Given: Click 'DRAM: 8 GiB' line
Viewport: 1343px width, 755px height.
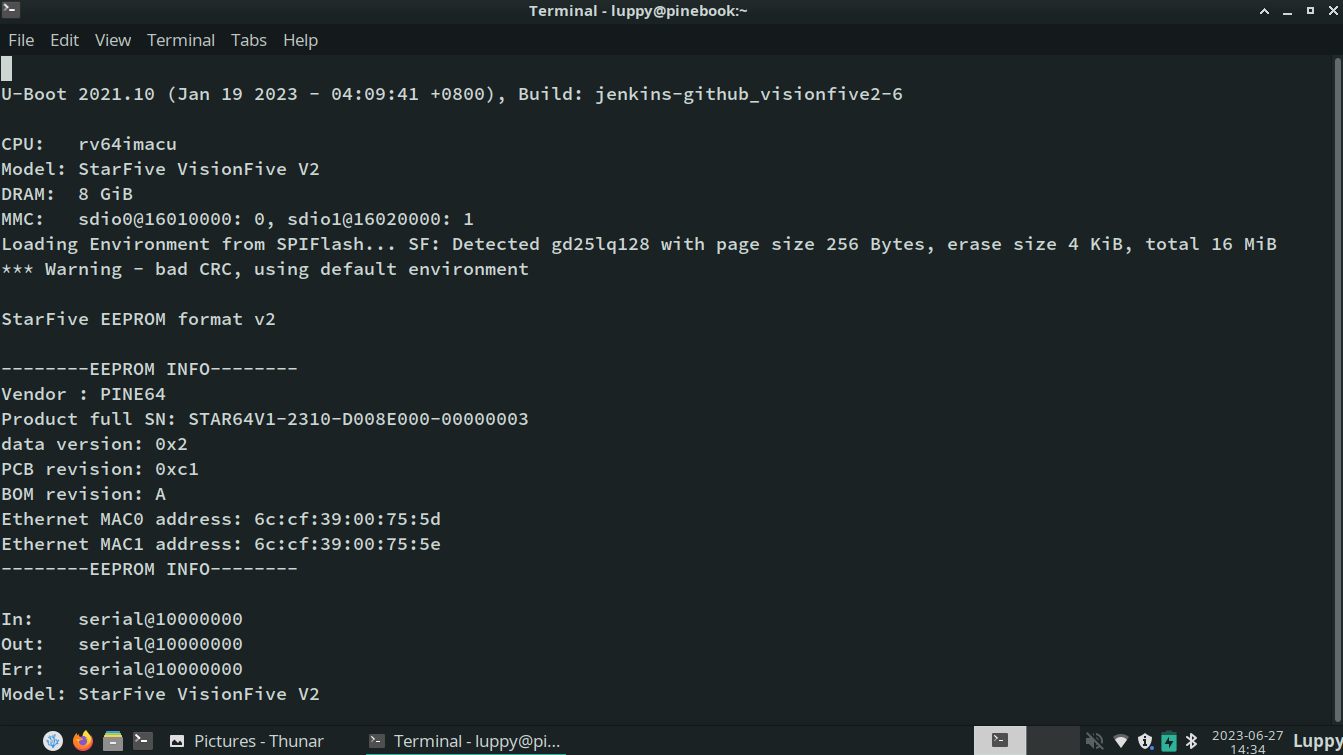Looking at the screenshot, I should point(67,194).
